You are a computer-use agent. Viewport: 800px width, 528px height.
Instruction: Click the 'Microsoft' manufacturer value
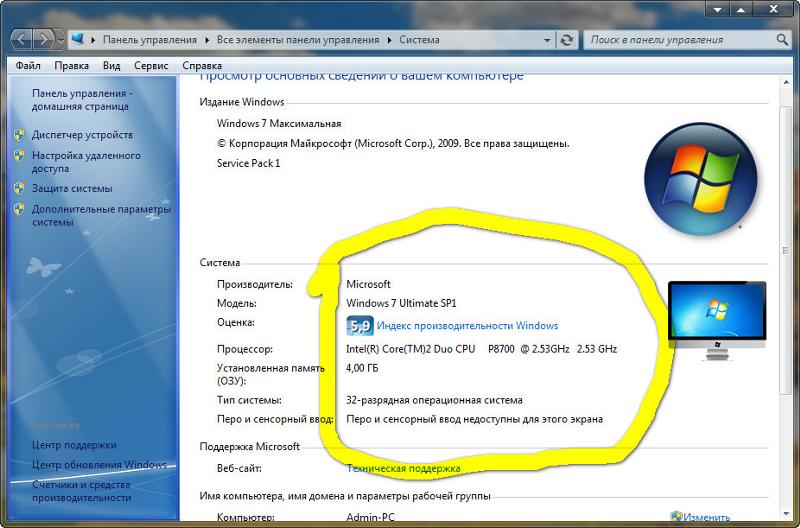tap(368, 284)
